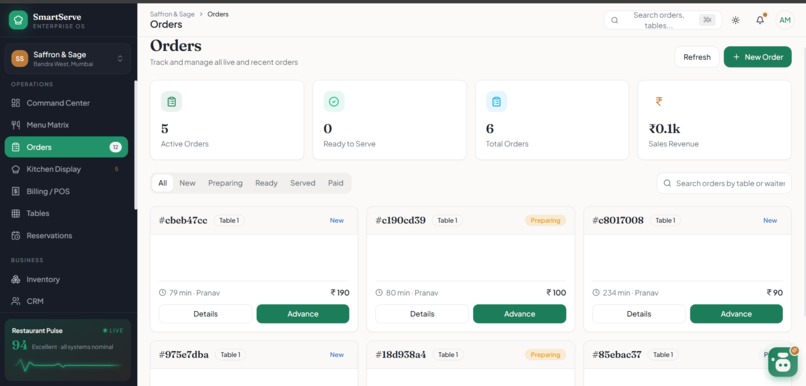The image size is (806, 386).
Task: Open Command Center in sidebar
Action: 66,103
